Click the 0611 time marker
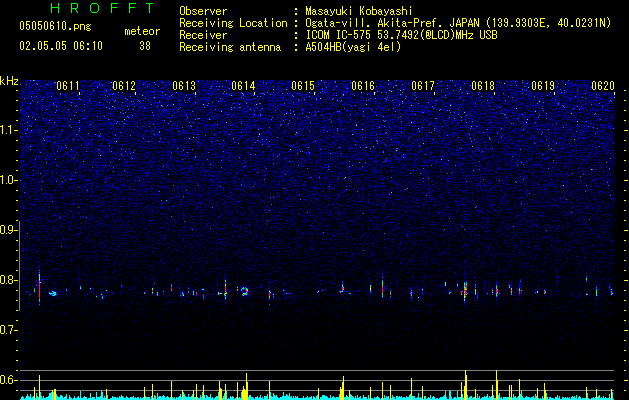The image size is (629, 400). (68, 86)
